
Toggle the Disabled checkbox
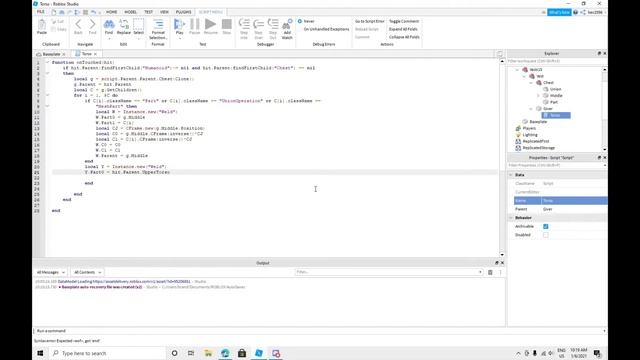pyautogui.click(x=546, y=235)
